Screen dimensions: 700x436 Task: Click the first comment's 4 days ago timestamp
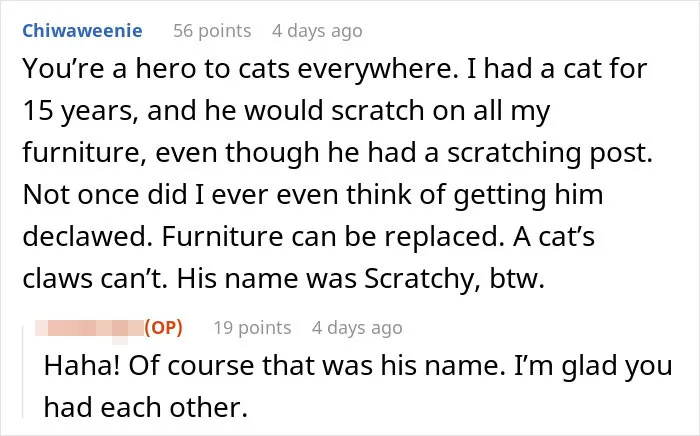coord(317,31)
